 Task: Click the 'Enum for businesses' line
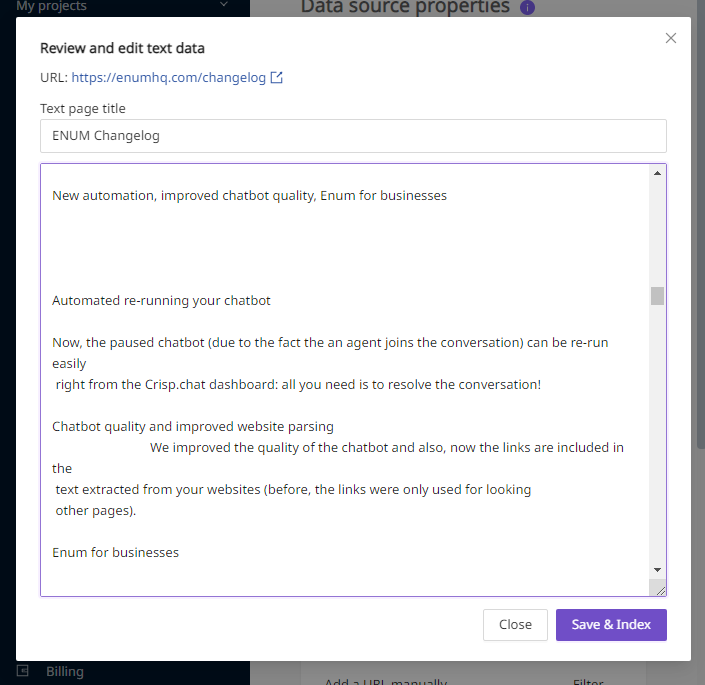(116, 552)
